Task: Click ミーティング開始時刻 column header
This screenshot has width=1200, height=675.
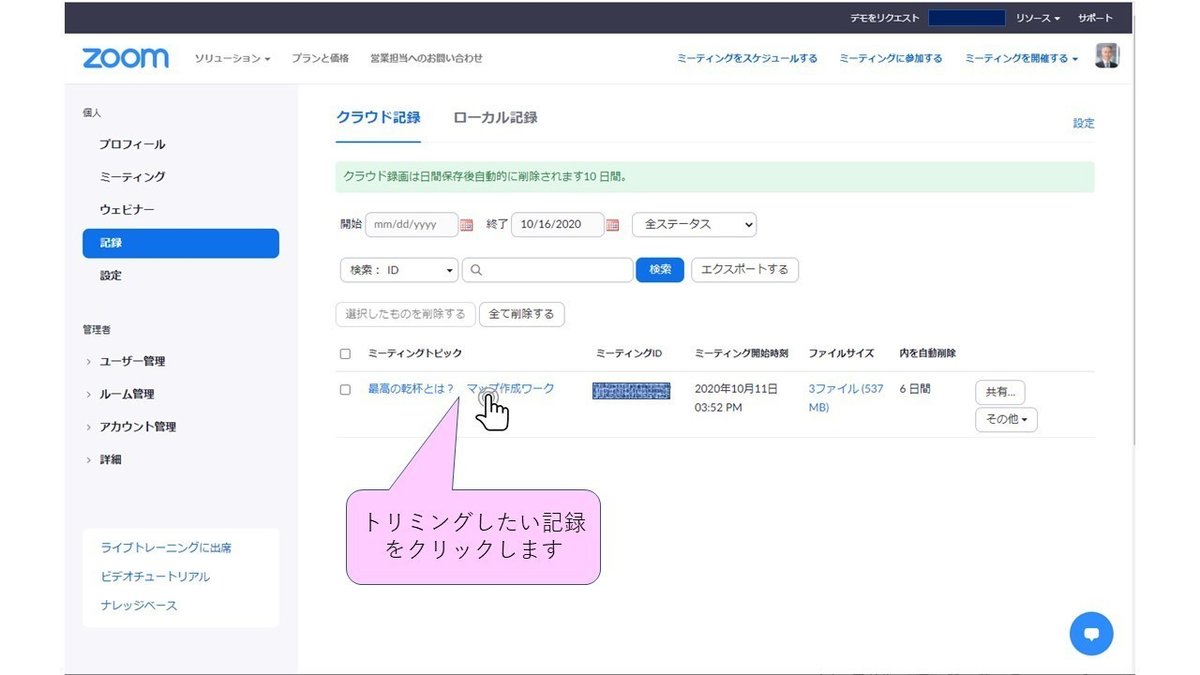Action: point(741,354)
